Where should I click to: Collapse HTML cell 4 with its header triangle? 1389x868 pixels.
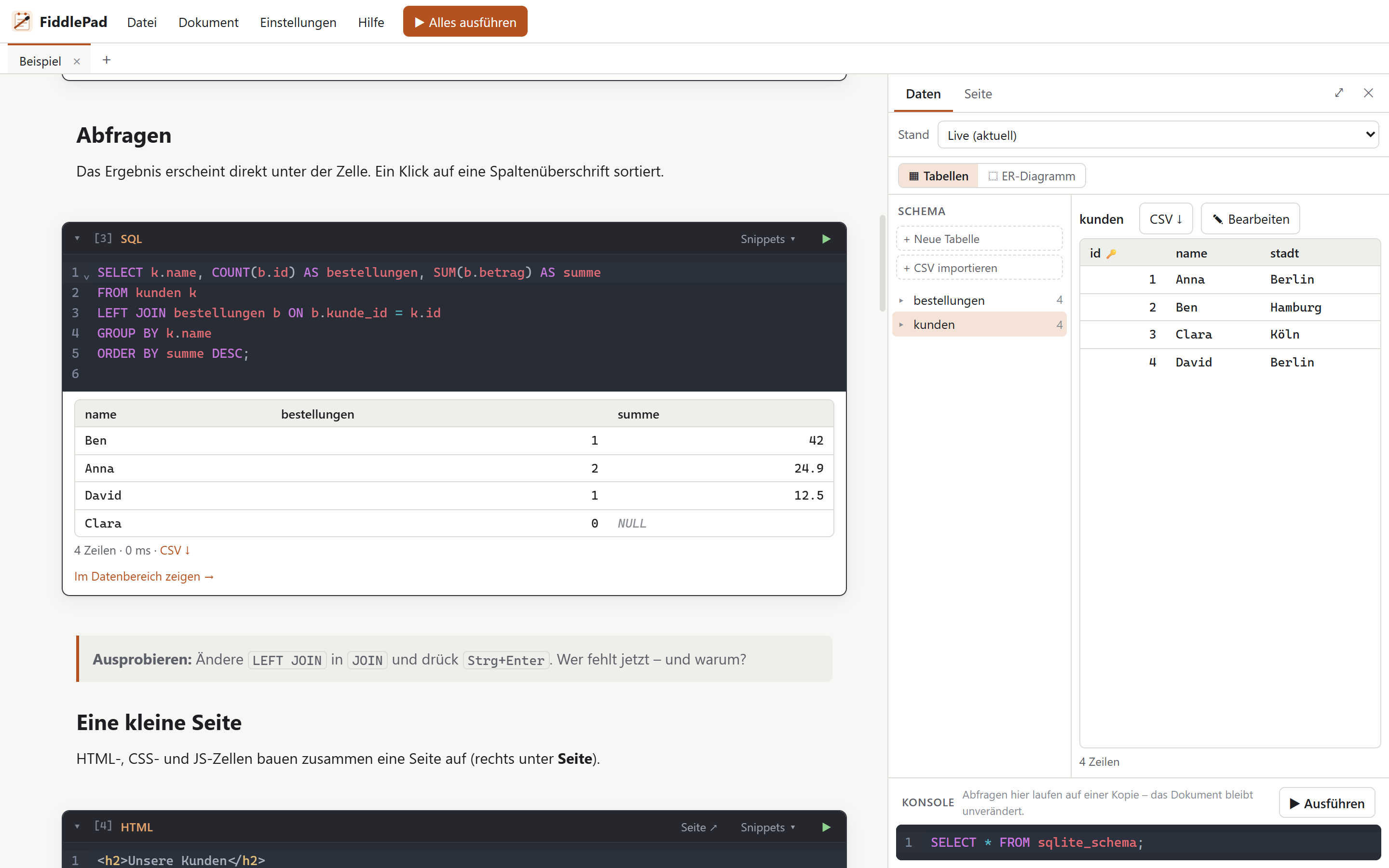pos(77,827)
